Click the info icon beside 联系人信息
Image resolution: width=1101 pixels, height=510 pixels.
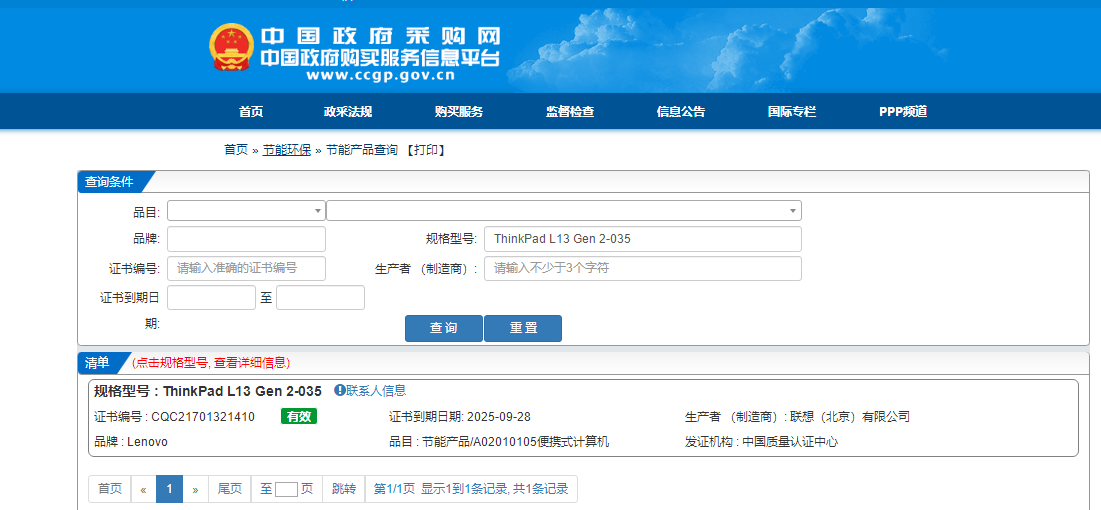click(339, 391)
